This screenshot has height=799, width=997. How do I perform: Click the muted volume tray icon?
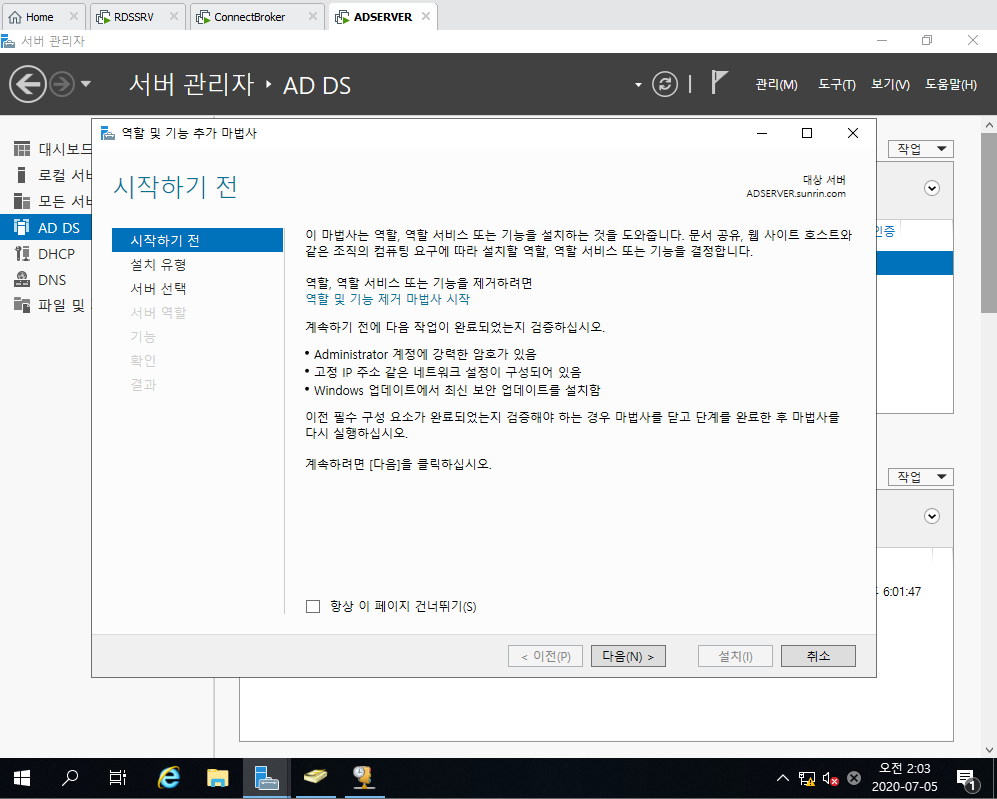[830, 778]
